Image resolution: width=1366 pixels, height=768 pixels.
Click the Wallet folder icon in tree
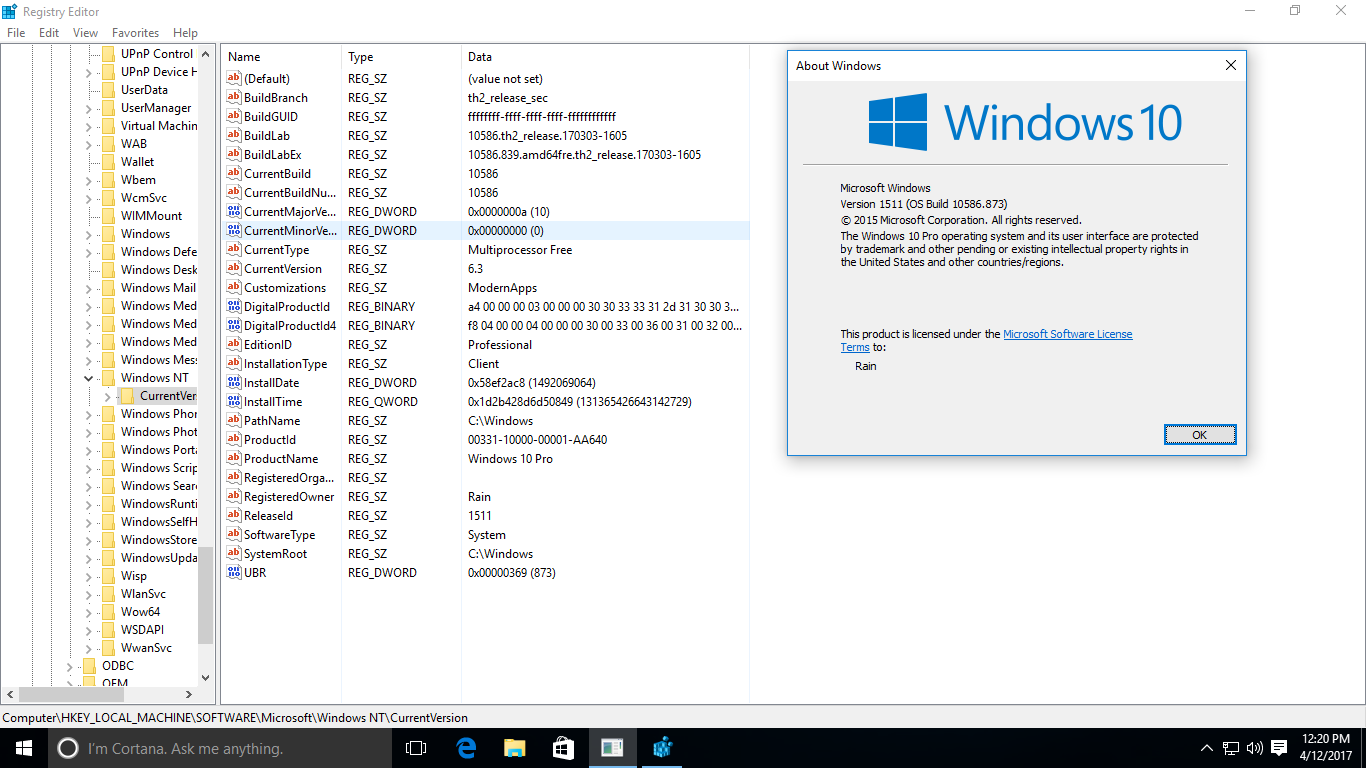tap(108, 162)
